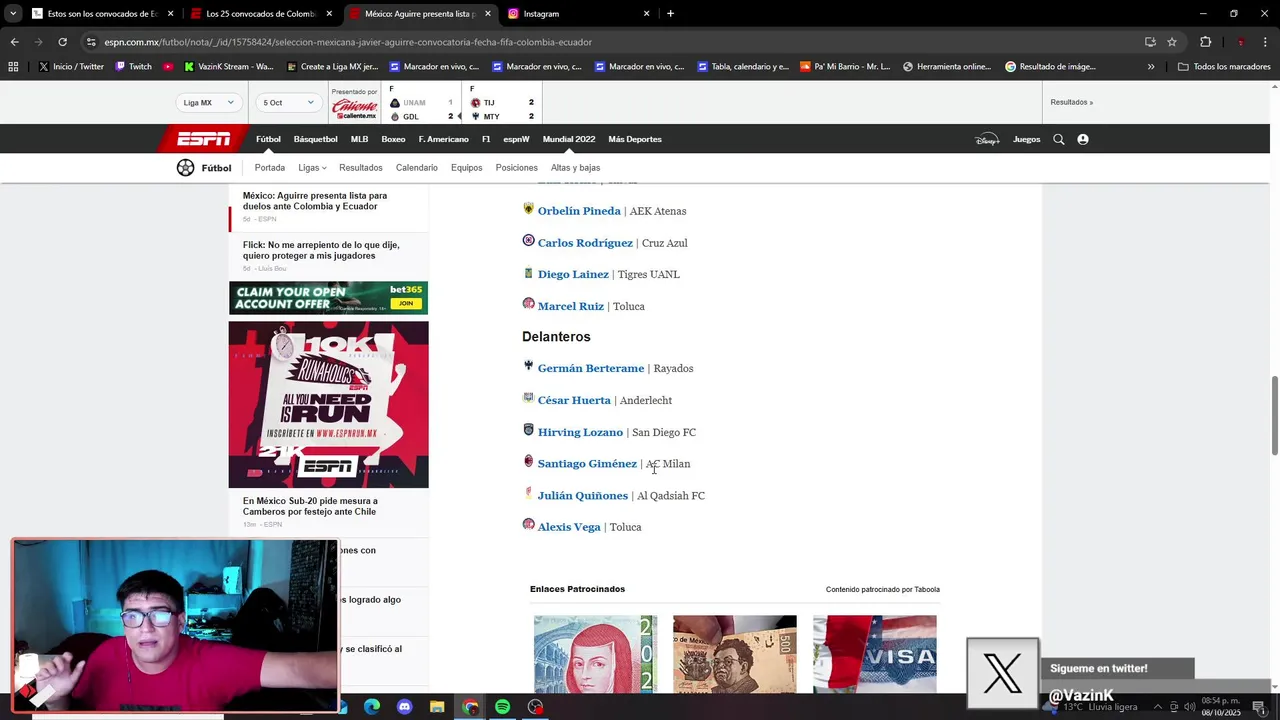
Task: Open César Huerta player link
Action: (x=574, y=401)
